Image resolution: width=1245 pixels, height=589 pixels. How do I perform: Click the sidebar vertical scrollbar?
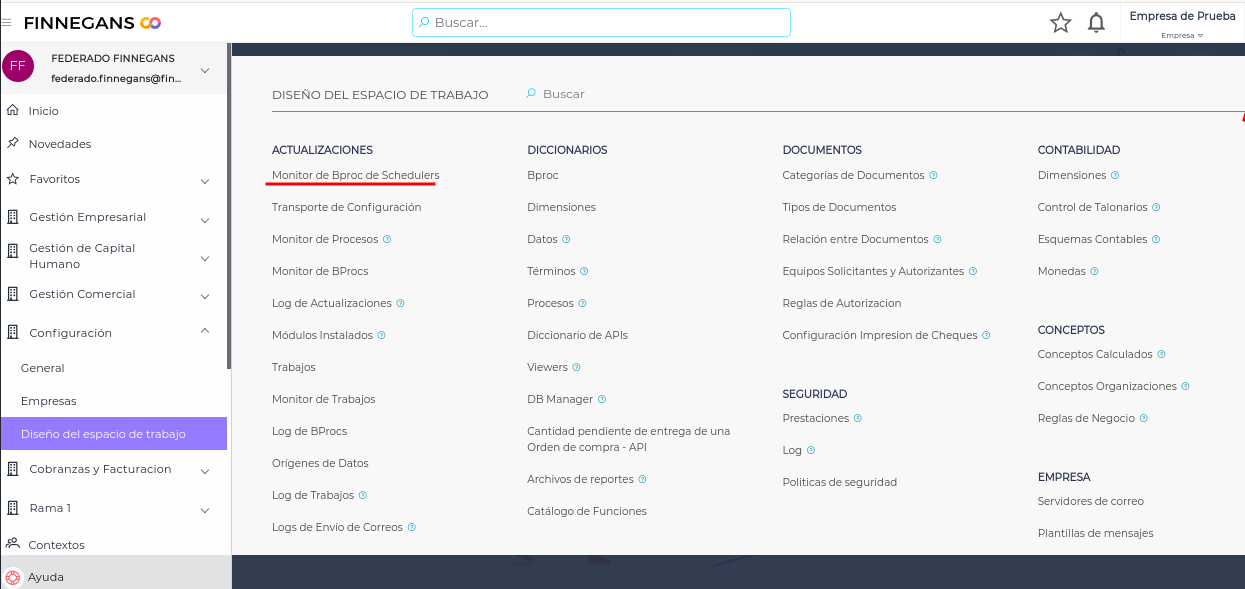coord(229,205)
